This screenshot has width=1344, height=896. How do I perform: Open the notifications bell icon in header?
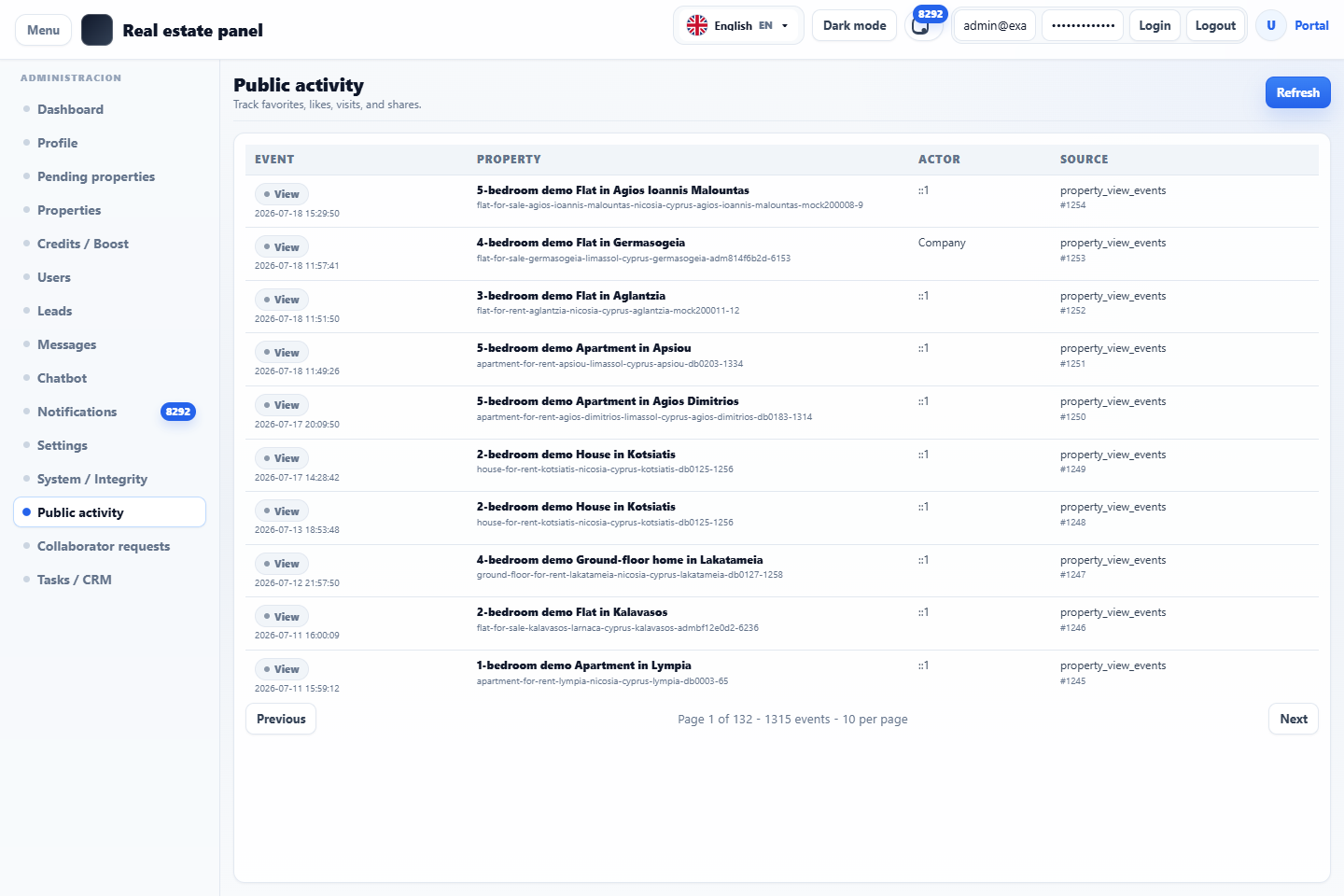tap(921, 26)
